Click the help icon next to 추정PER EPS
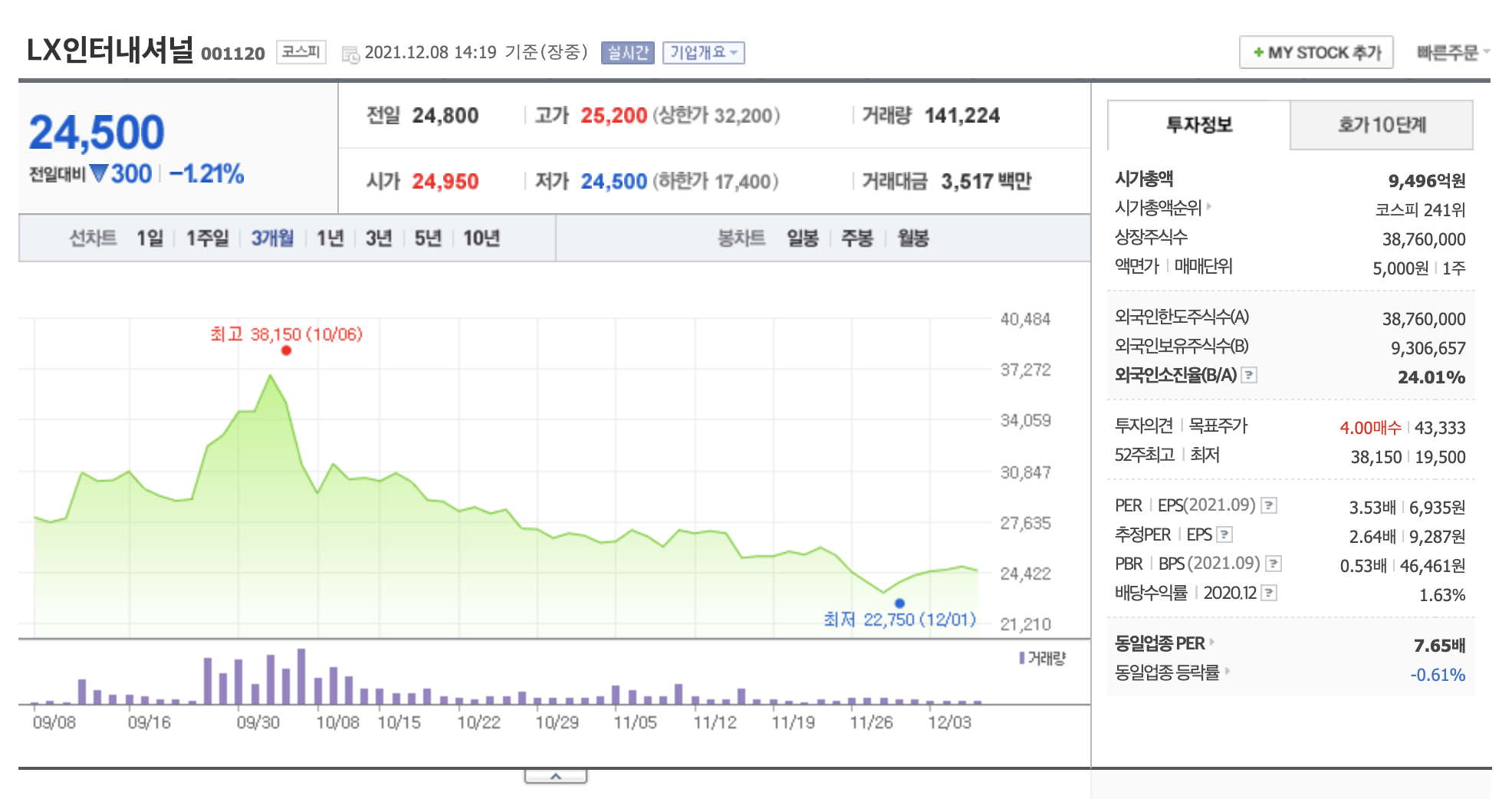This screenshot has width=1512, height=799. coord(1224,534)
